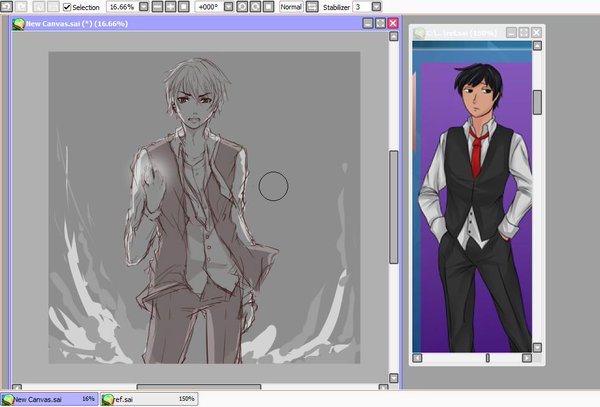Click the zoom out minus icon
The image size is (600, 407).
pos(157,7)
